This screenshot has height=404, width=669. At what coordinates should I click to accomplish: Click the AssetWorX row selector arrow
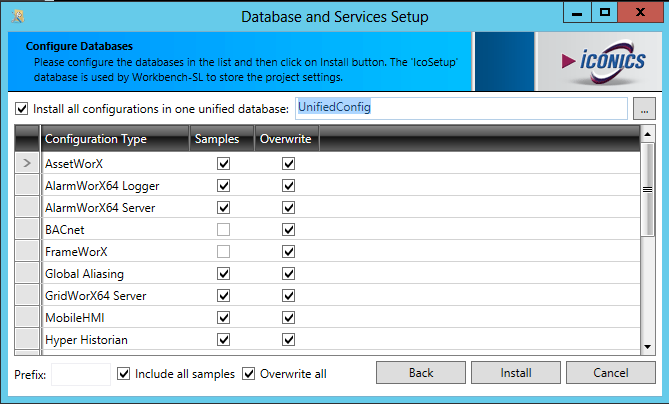[27, 163]
